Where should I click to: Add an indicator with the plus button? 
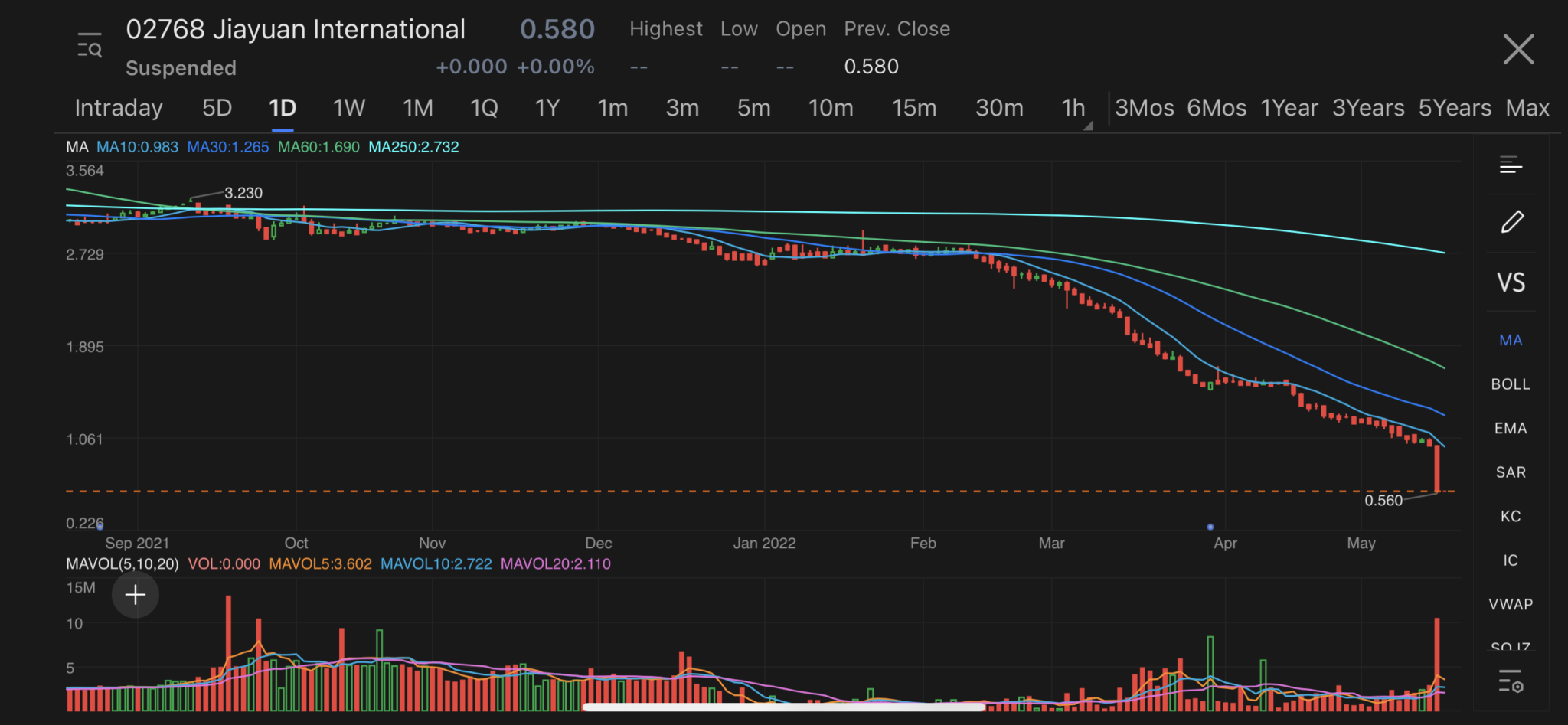tap(136, 595)
